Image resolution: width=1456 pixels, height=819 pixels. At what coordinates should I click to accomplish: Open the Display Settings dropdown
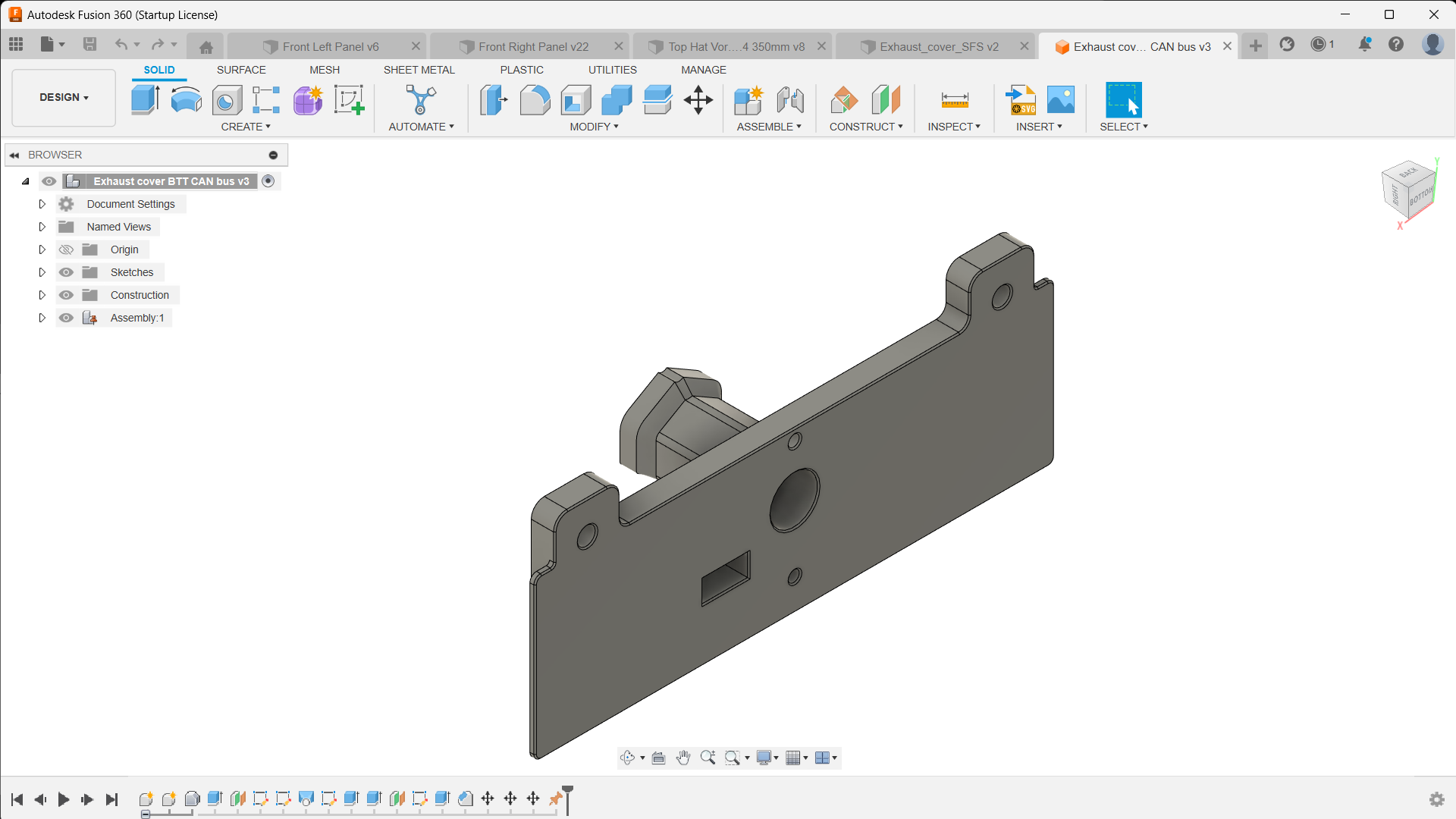767,757
